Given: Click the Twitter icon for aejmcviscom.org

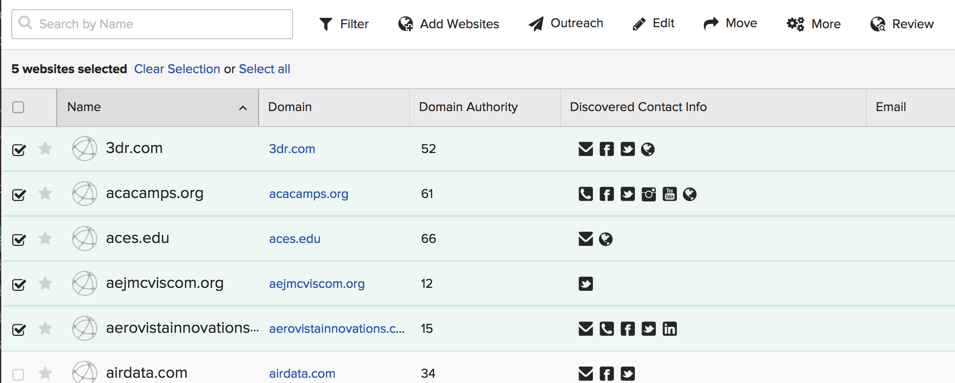Looking at the screenshot, I should coord(585,284).
